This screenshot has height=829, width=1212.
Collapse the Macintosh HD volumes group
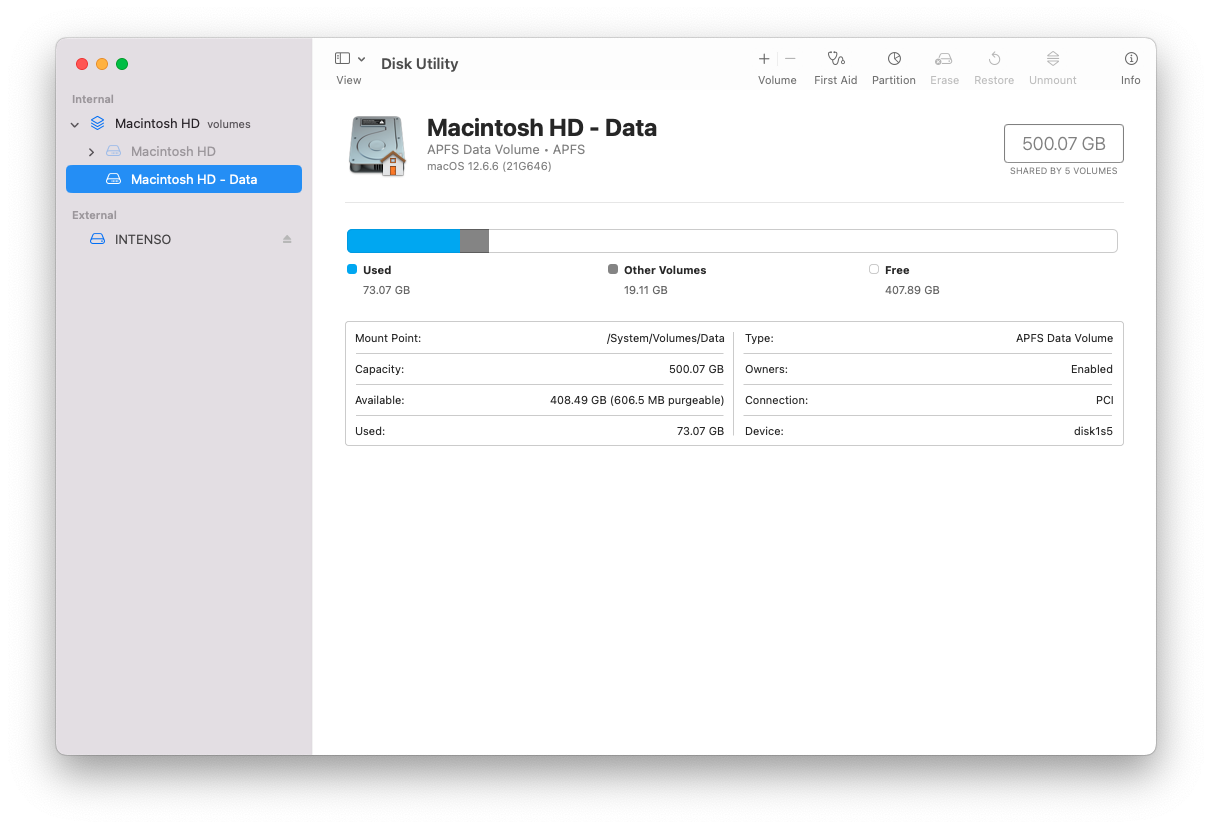pos(74,123)
